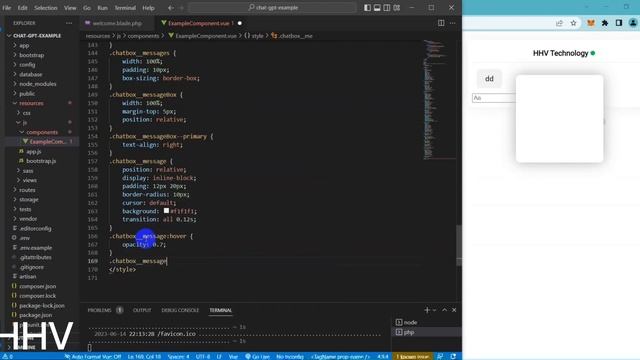This screenshot has width=640, height=360.
Task: Click the 1 known issue status item
Action: 412,356
